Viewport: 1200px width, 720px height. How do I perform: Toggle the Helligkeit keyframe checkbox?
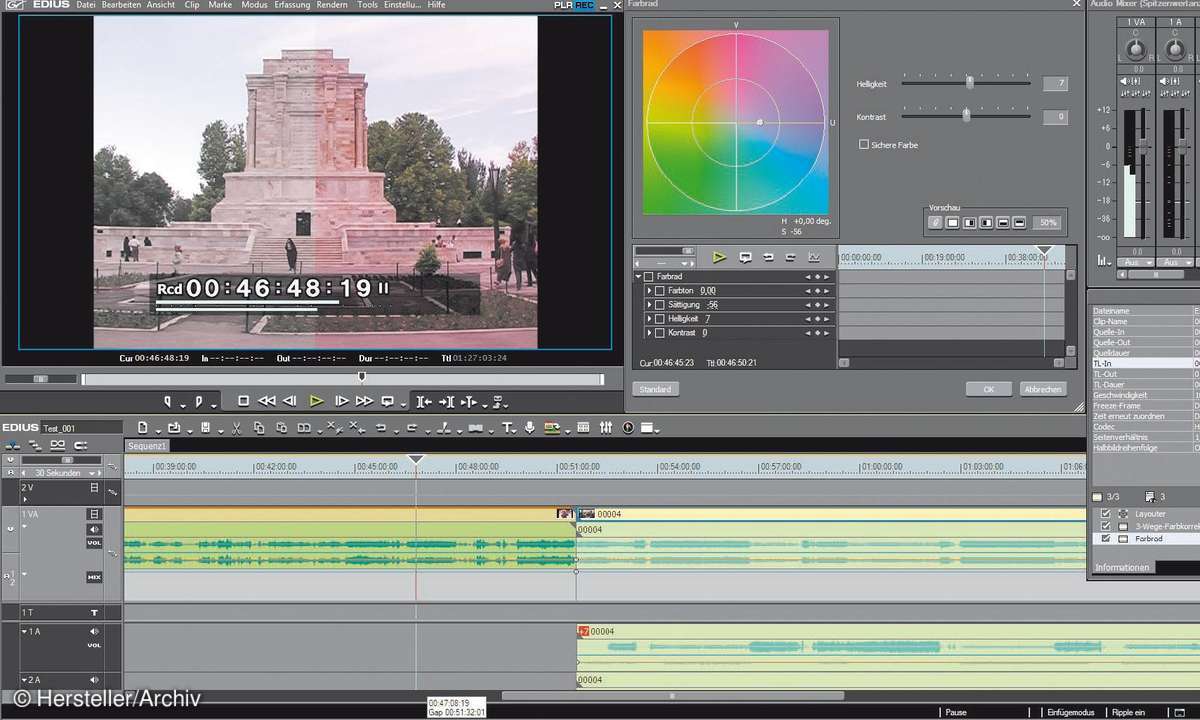660,319
